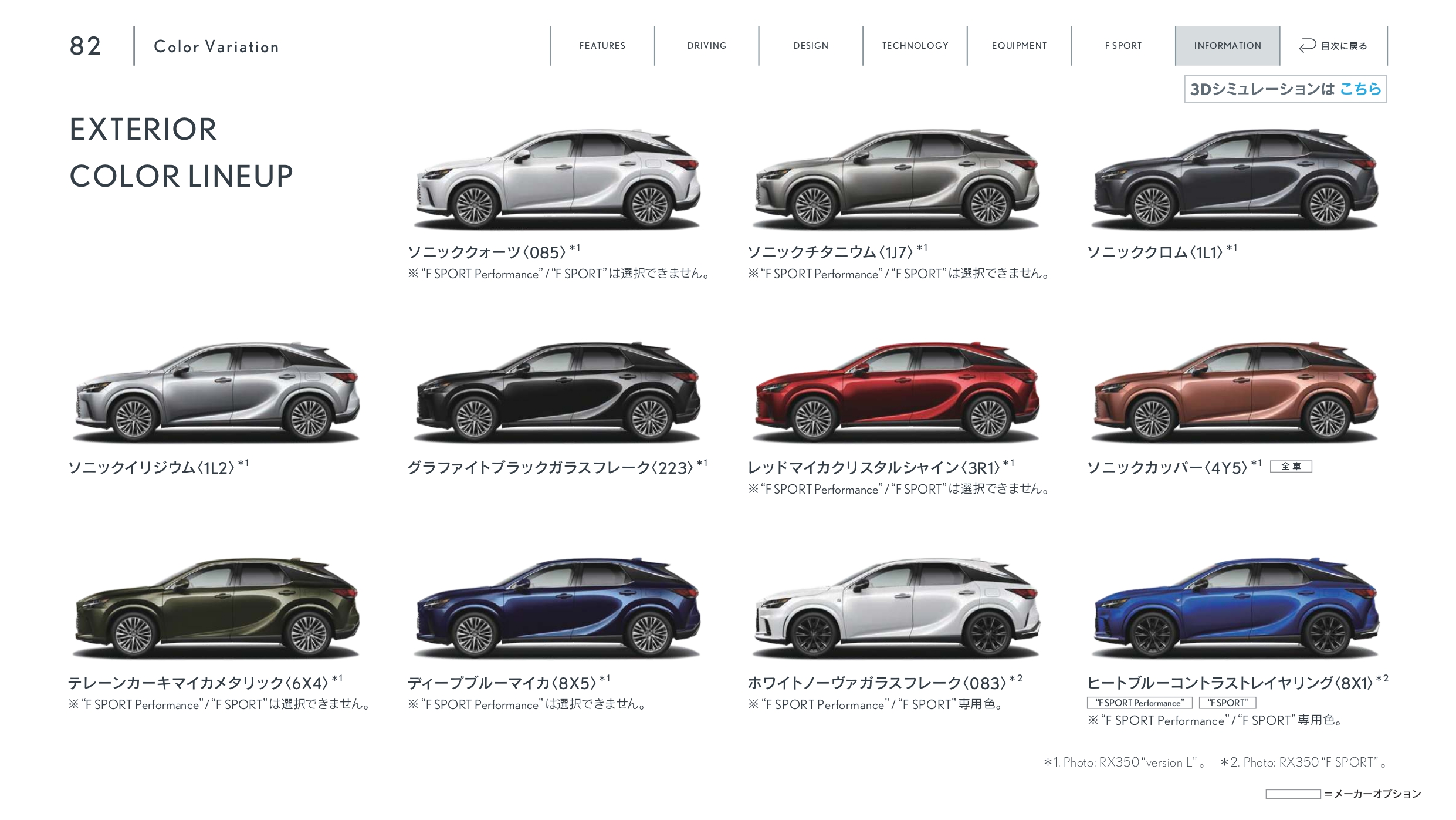This screenshot has width=1456, height=820.
Task: Pick the Sonic Chrome 1L1 car image
Action: pyautogui.click(x=1235, y=179)
